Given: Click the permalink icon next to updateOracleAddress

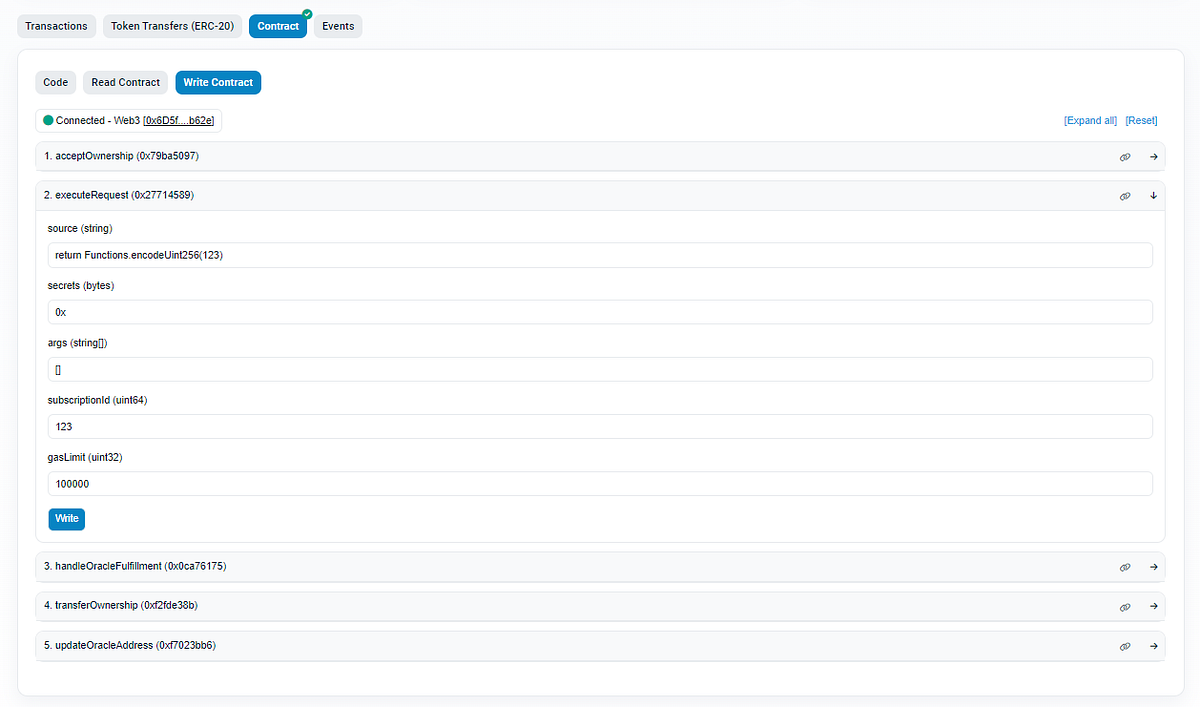Looking at the screenshot, I should click(1125, 646).
